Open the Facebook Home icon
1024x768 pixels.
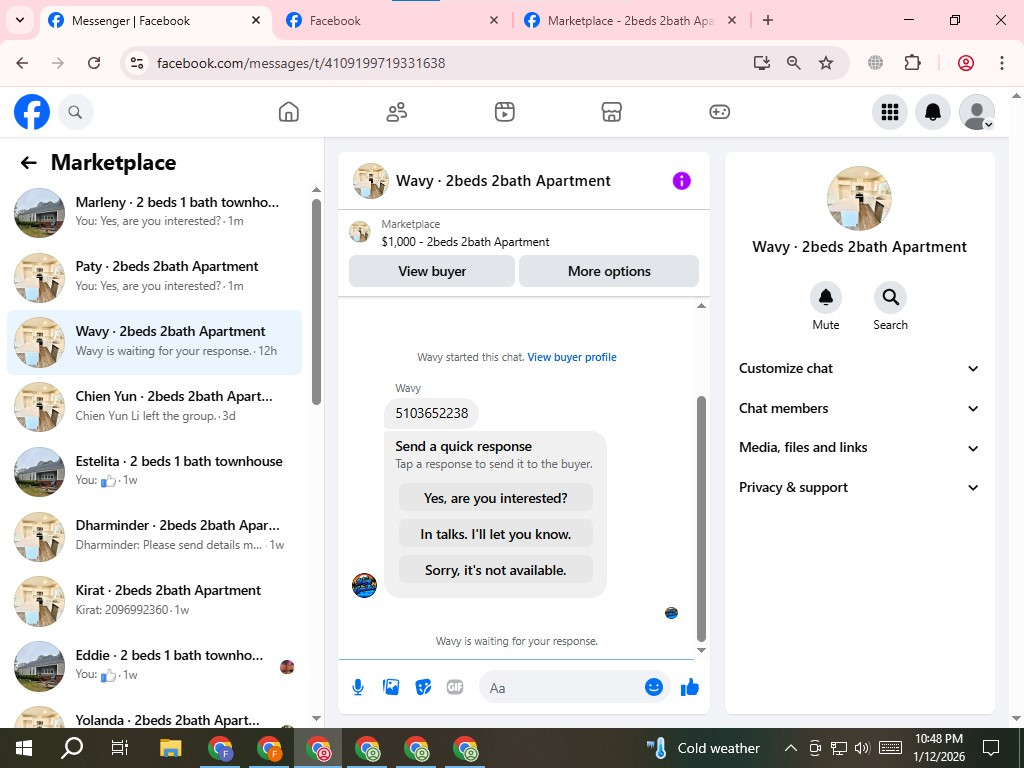(288, 112)
